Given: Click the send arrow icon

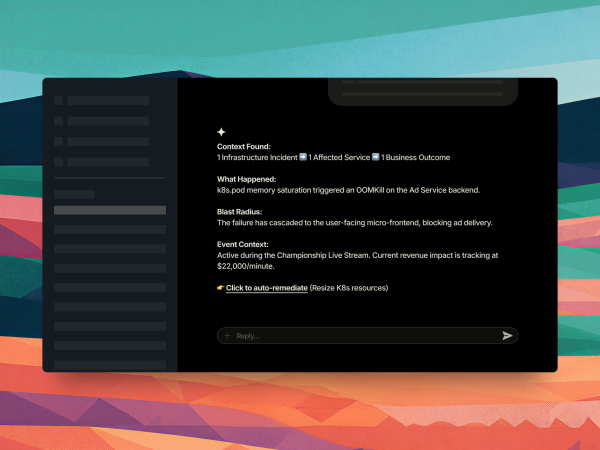Looking at the screenshot, I should (507, 336).
